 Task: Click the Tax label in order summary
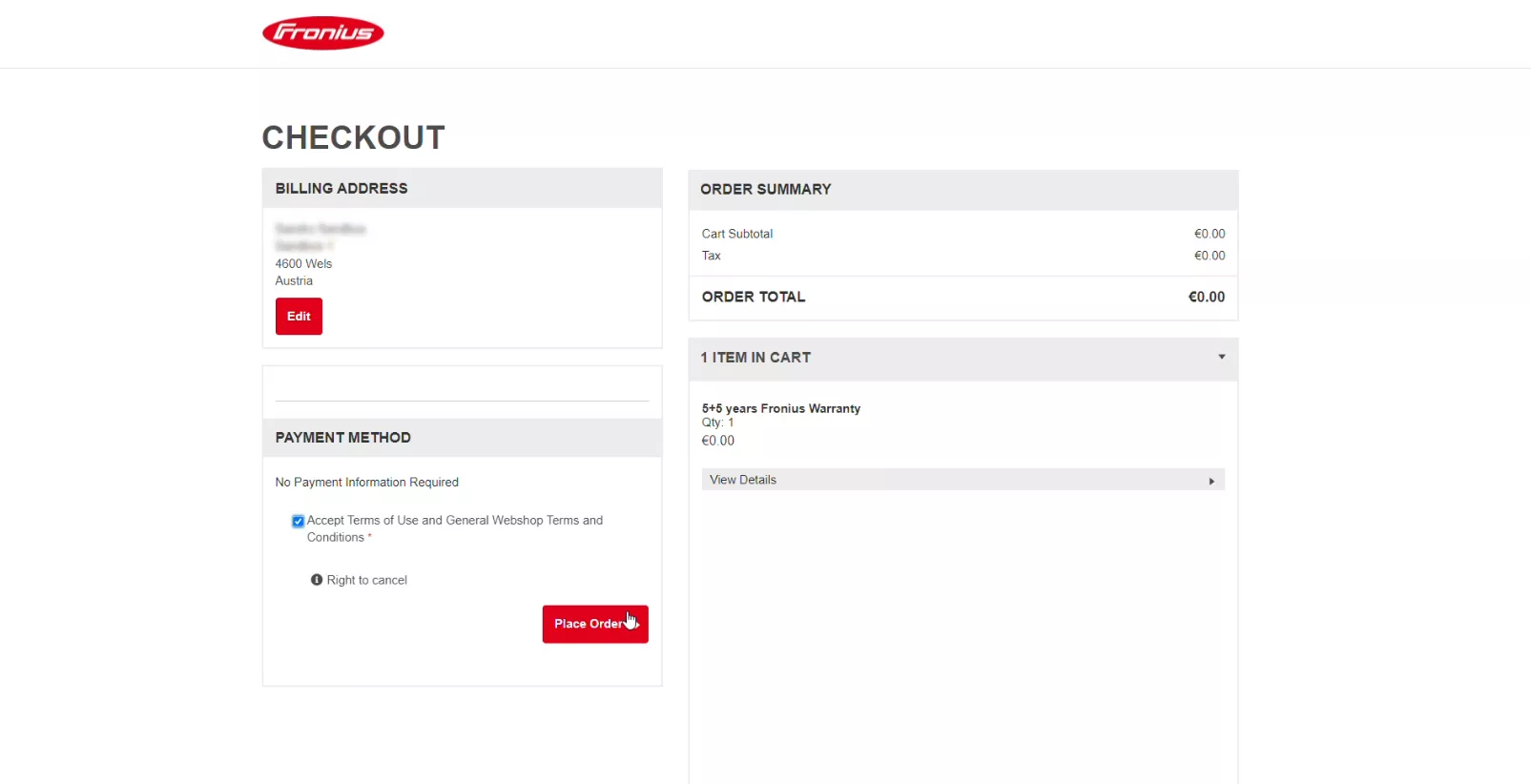click(x=712, y=256)
